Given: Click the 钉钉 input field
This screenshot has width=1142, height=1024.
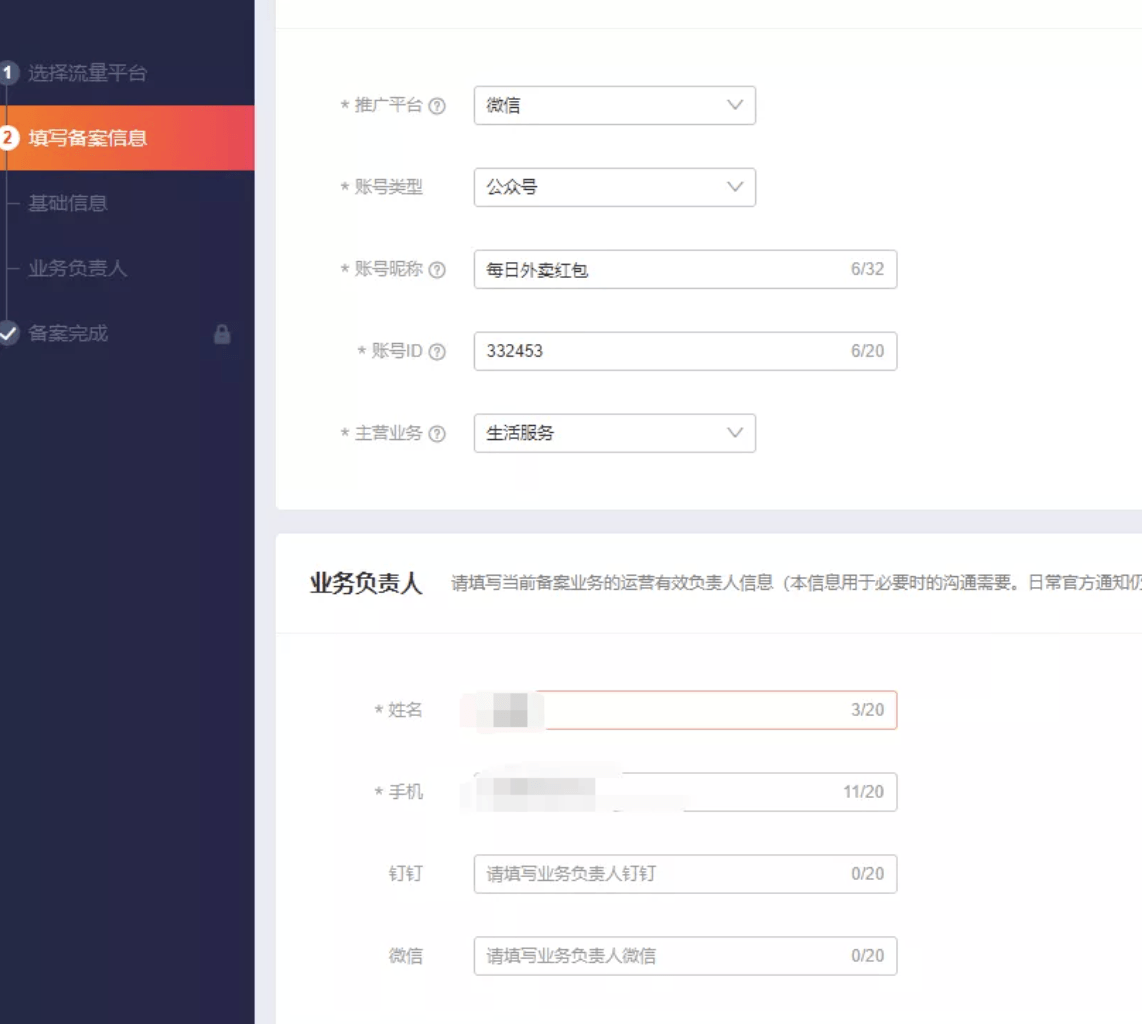Looking at the screenshot, I should pyautogui.click(x=685, y=874).
